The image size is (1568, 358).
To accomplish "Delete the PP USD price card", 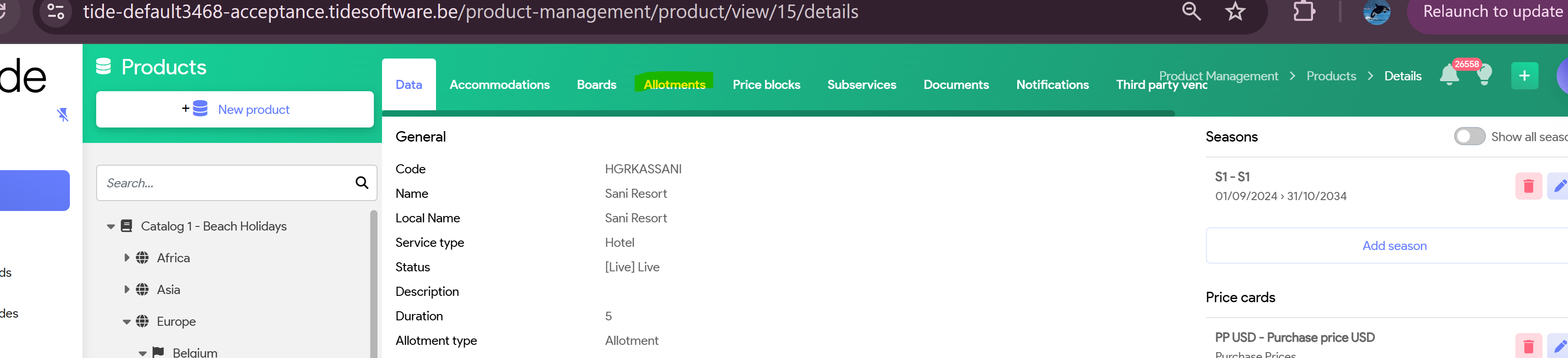I will (x=1528, y=346).
